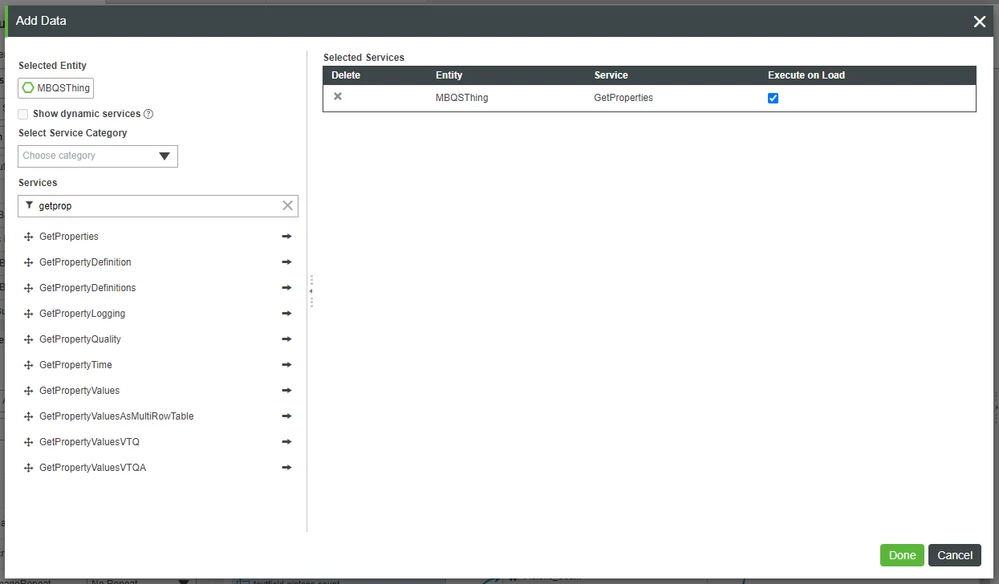
Task: Enable the Show dynamic services checkbox
Action: click(x=22, y=114)
